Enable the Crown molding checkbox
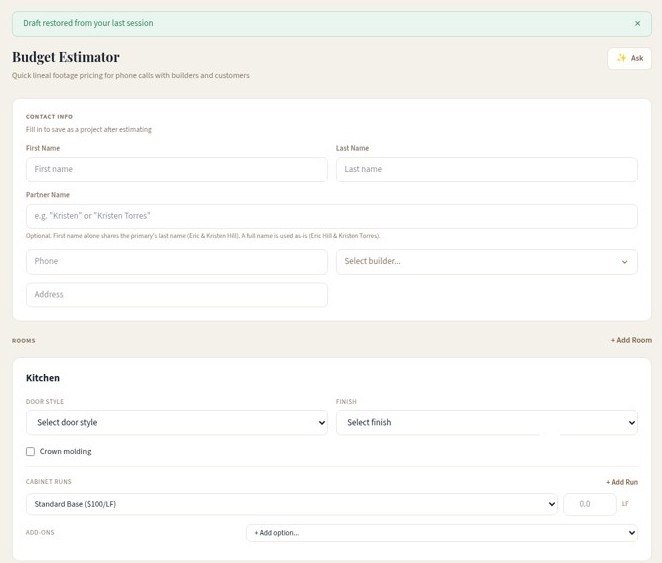The height and width of the screenshot is (563, 662). click(30, 452)
